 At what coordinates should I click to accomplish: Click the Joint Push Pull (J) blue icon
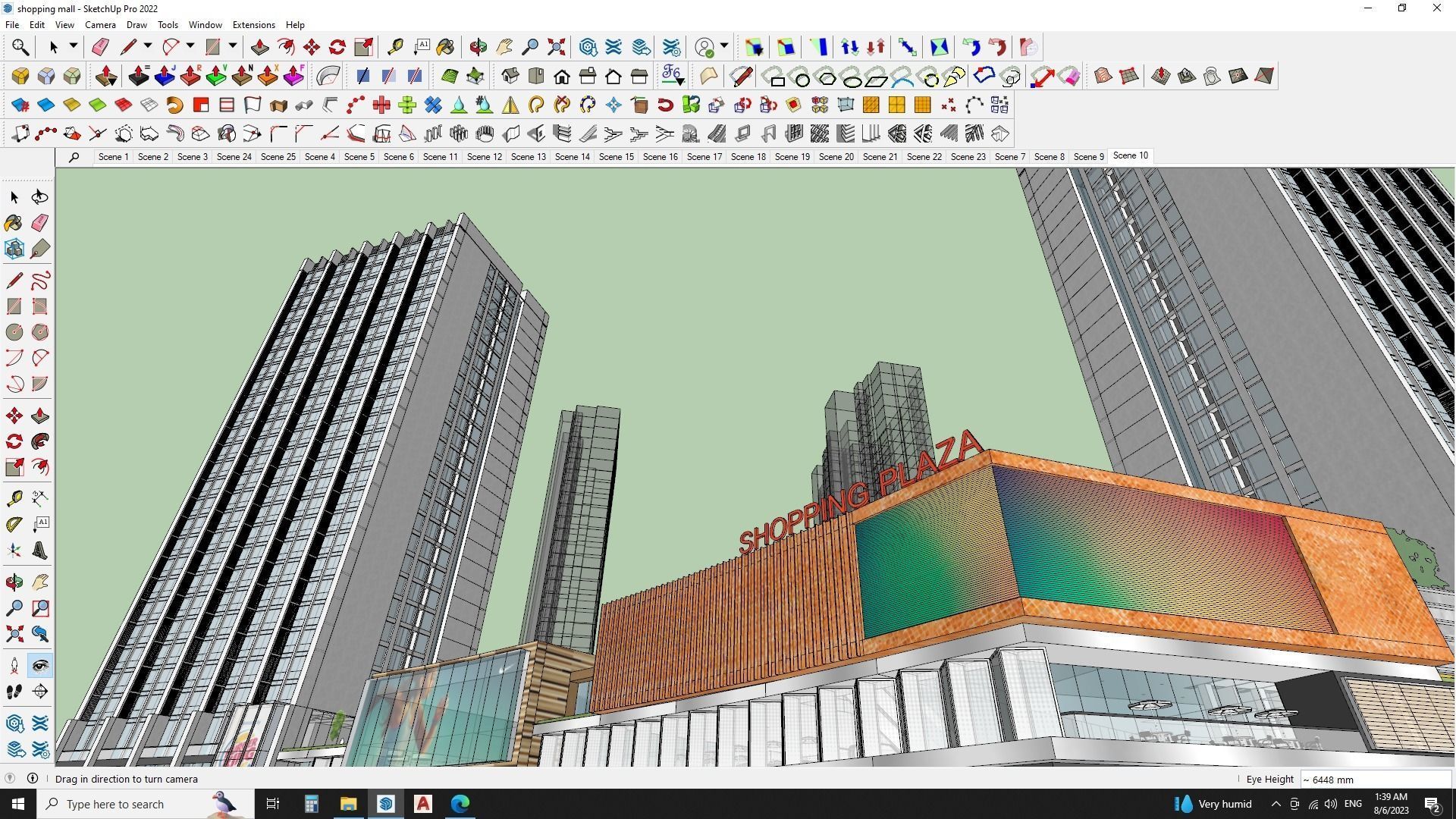(165, 76)
